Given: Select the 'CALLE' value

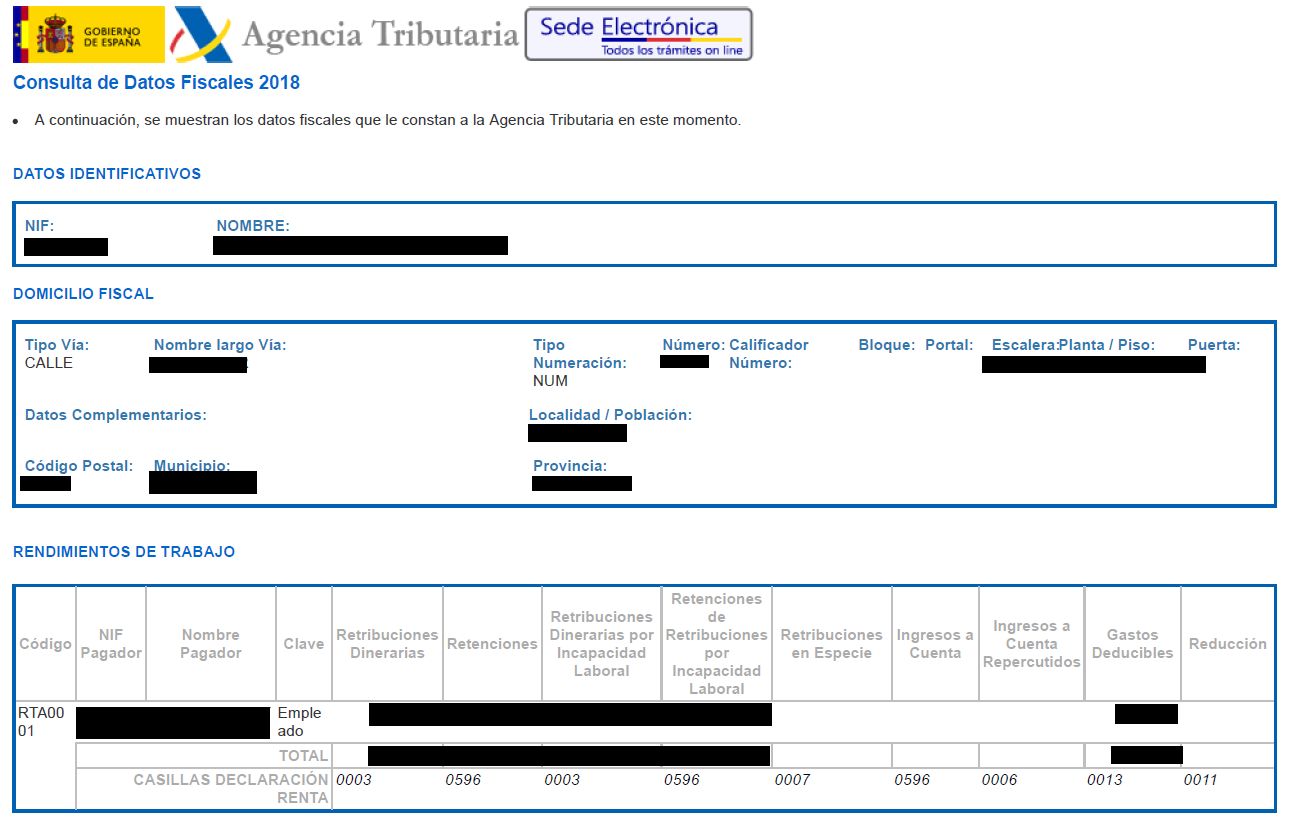Looking at the screenshot, I should (x=49, y=363).
